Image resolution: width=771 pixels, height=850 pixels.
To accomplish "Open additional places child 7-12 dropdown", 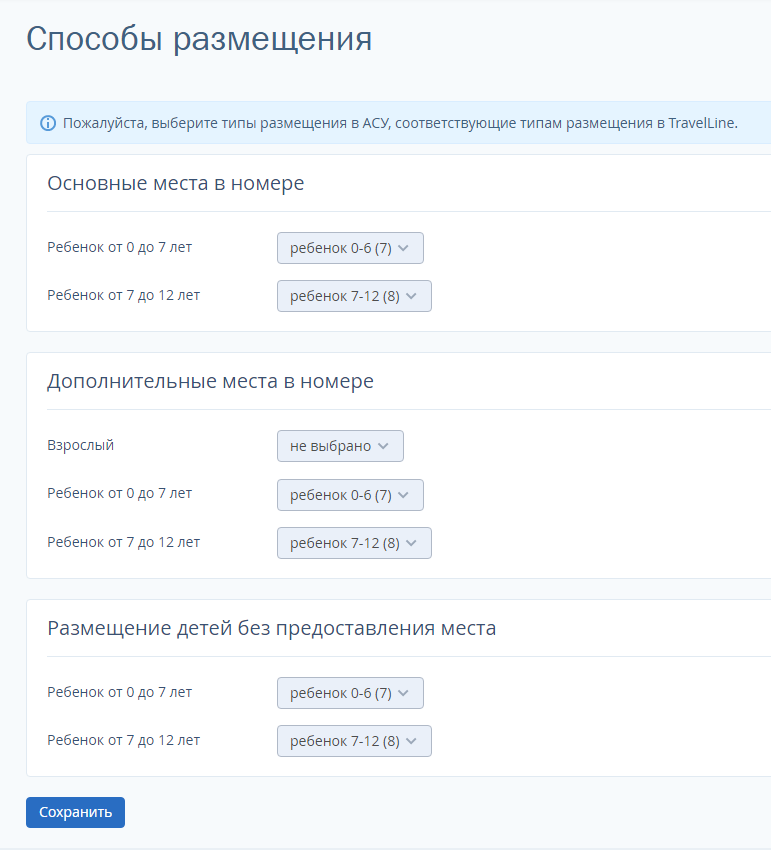I will 354,543.
